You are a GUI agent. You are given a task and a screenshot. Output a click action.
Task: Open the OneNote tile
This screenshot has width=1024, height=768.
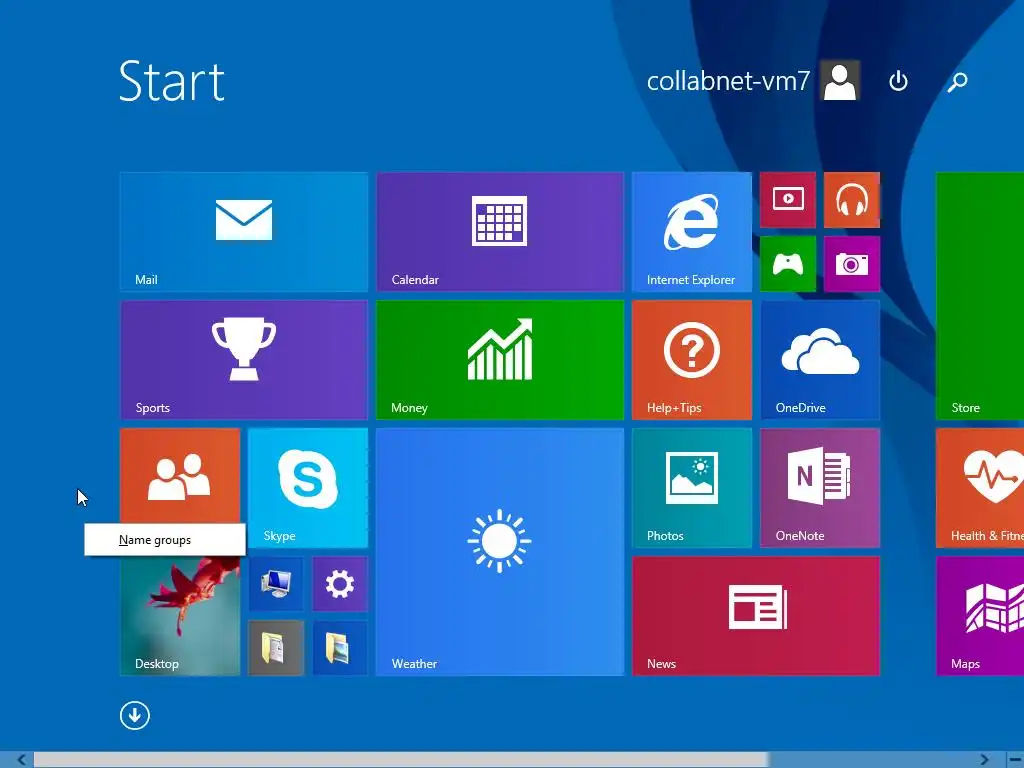click(x=820, y=488)
